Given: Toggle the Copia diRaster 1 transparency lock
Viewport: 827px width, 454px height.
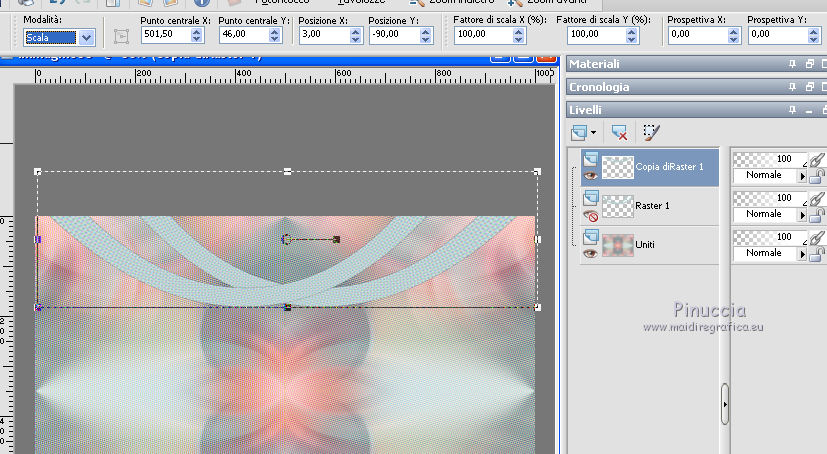Looking at the screenshot, I should point(816,176).
